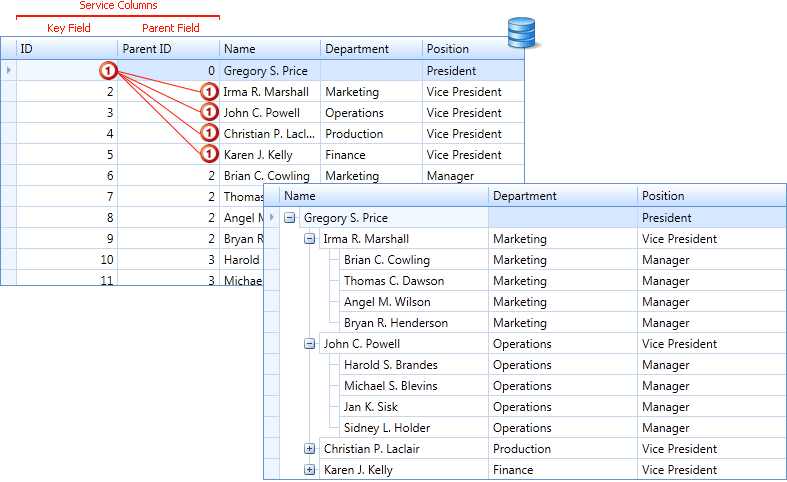The image size is (787, 482).
Task: Collapse the John C. Powell node
Action: pos(310,344)
